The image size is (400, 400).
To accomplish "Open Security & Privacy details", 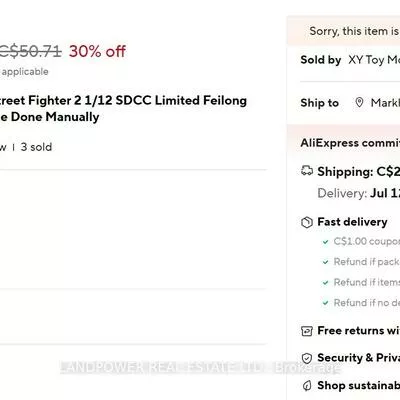I will pos(359,358).
